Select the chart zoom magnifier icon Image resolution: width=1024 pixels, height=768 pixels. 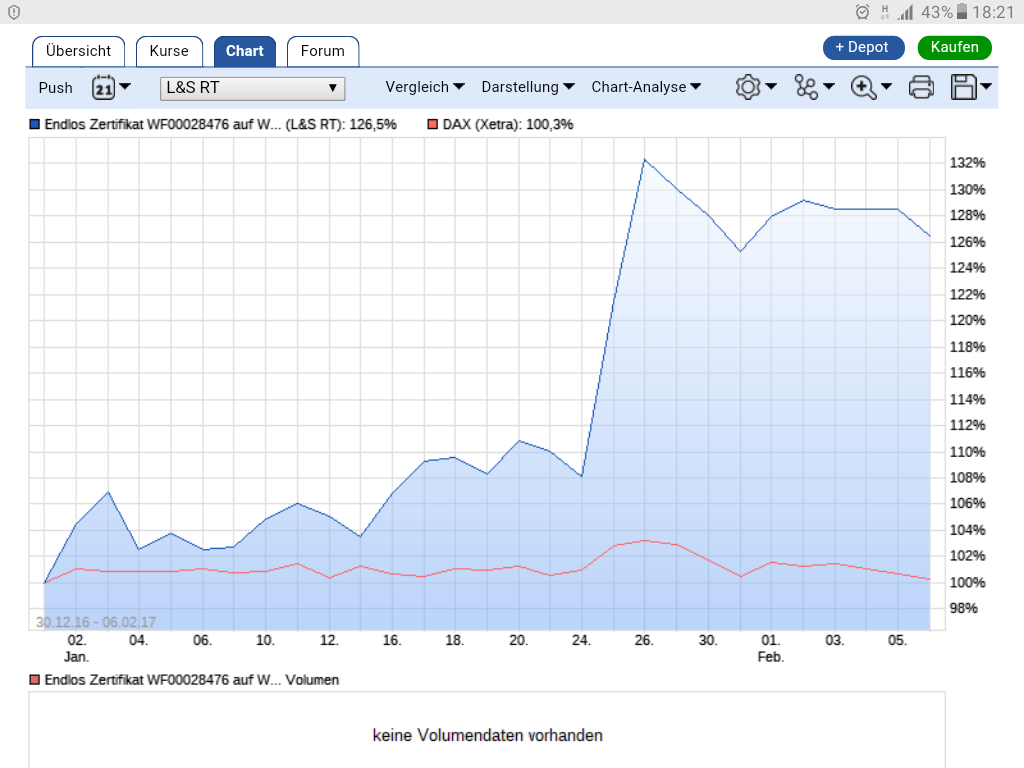pyautogui.click(x=865, y=87)
